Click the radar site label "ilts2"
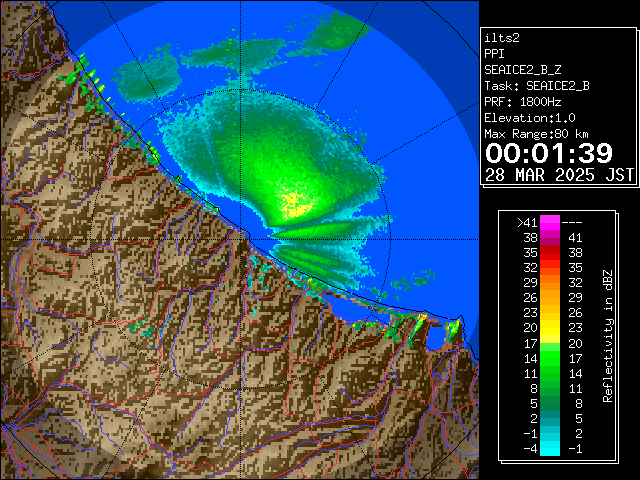The width and height of the screenshot is (640, 480). click(502, 38)
